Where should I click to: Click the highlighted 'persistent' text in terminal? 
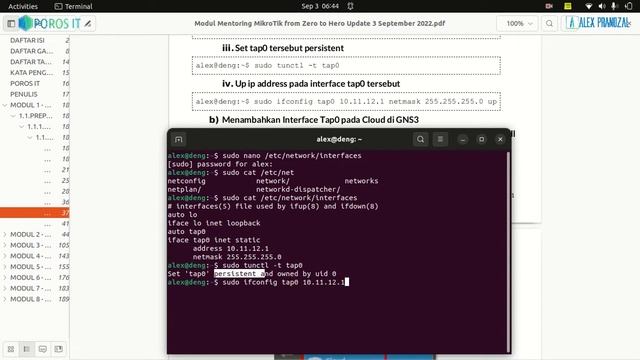pyautogui.click(x=239, y=274)
